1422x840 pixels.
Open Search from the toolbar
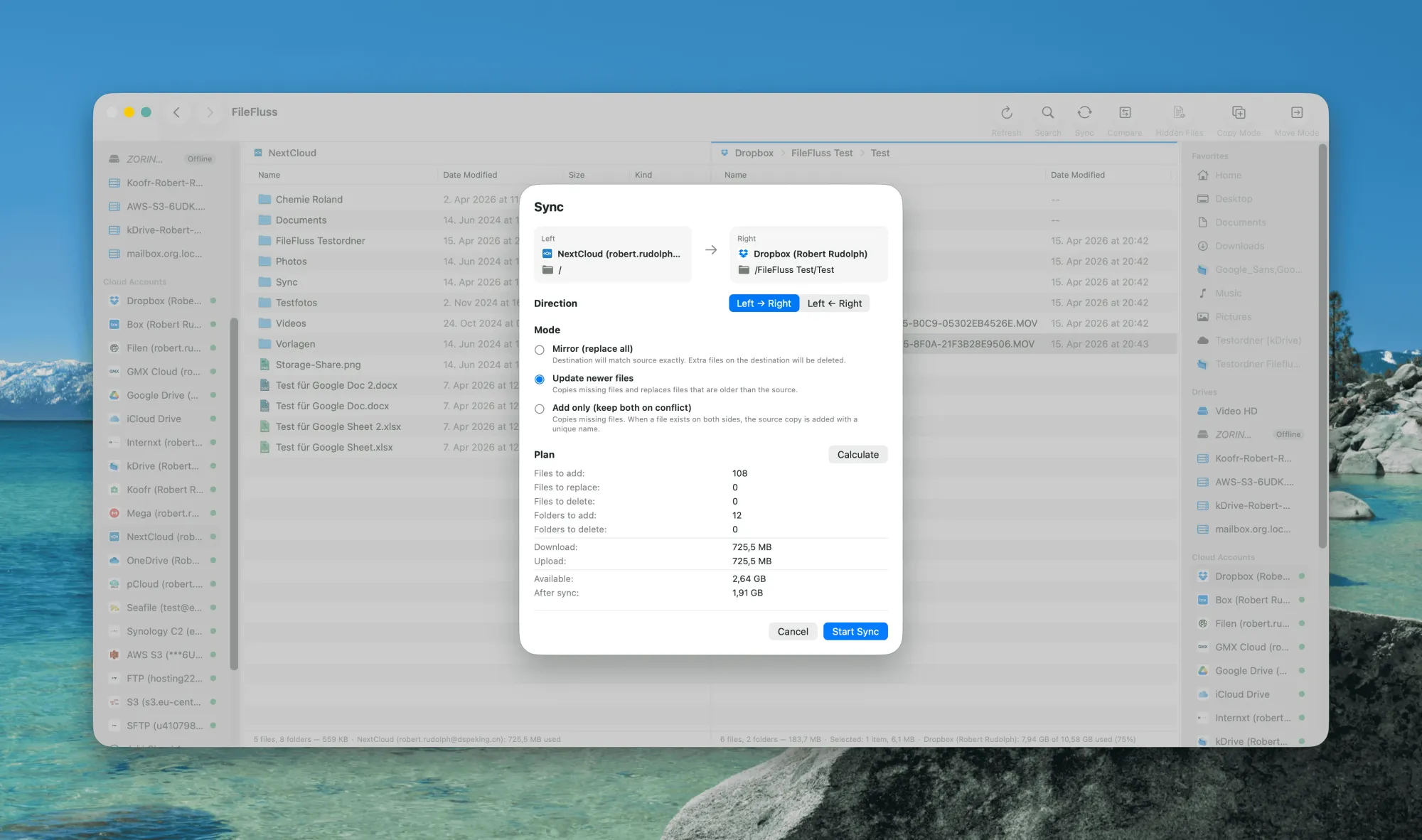pyautogui.click(x=1047, y=113)
